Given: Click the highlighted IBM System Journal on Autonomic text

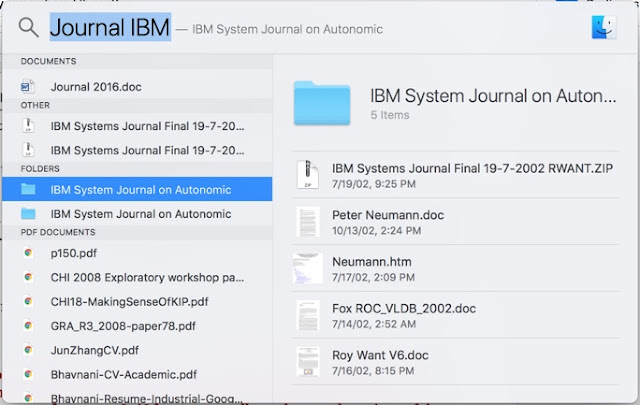Looking at the screenshot, I should (141, 189).
